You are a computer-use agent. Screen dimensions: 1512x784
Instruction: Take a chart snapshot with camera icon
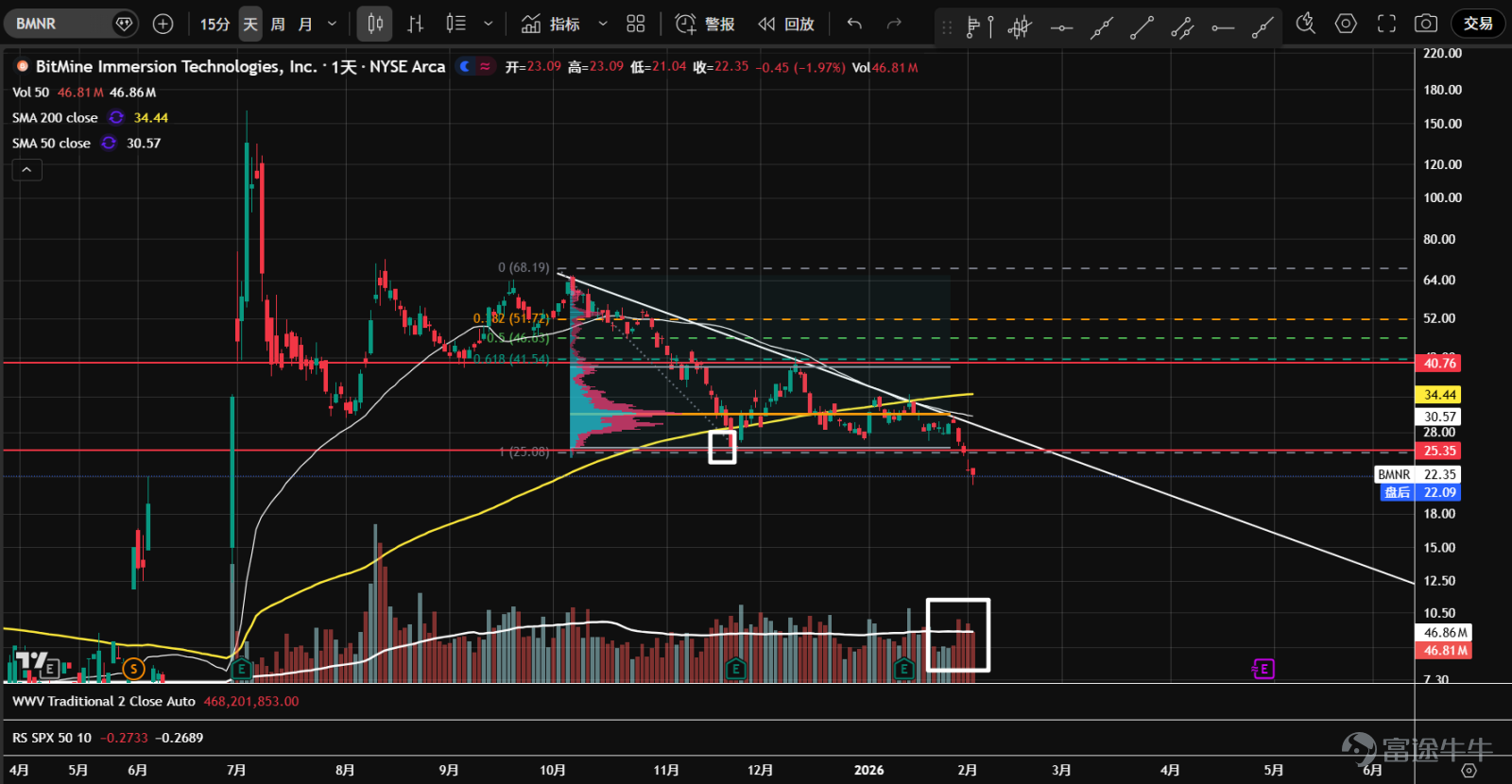pos(1426,24)
